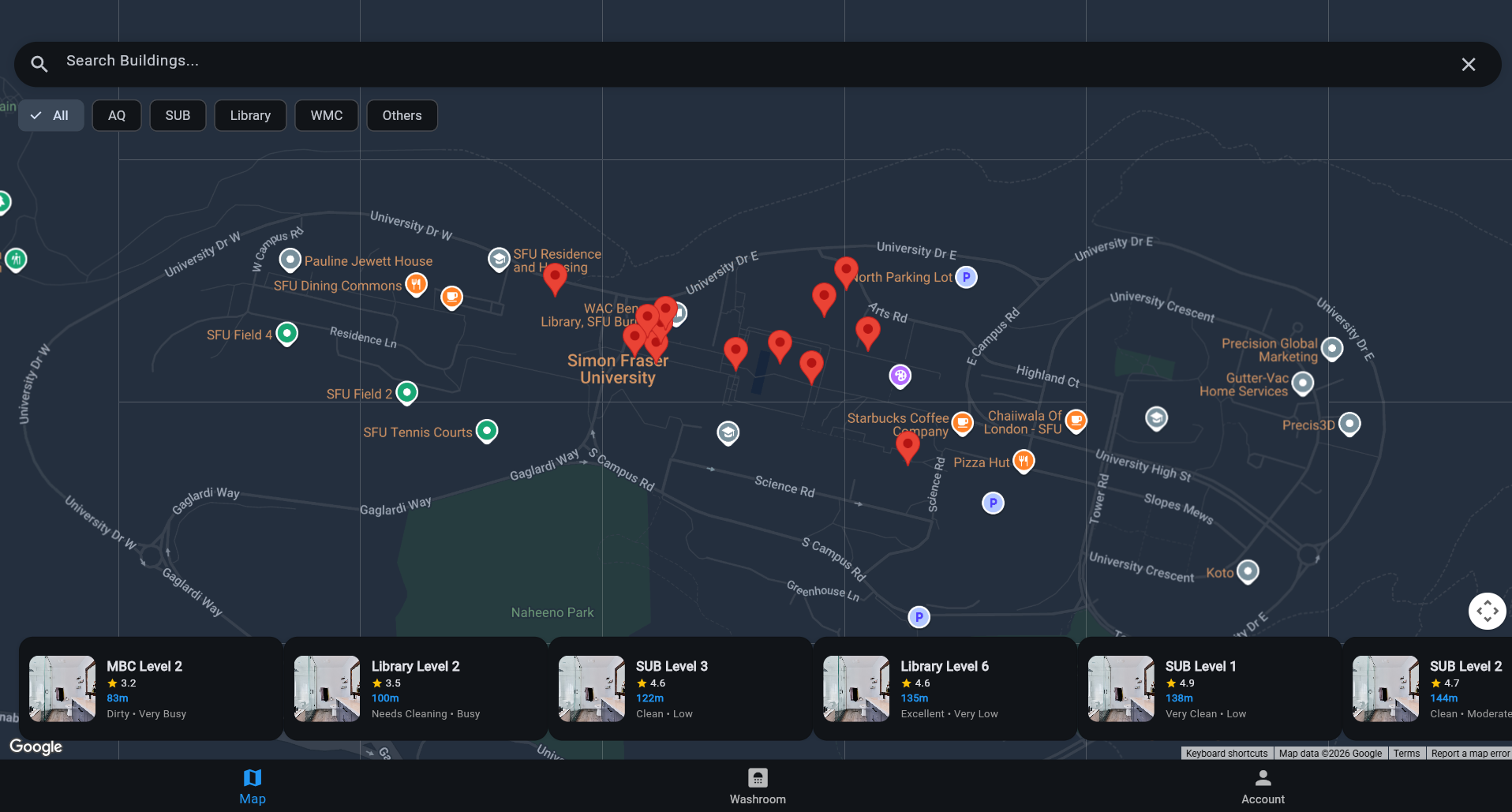The width and height of the screenshot is (1512, 812).
Task: Select the parking icon near Tower Rd
Action: click(993, 503)
